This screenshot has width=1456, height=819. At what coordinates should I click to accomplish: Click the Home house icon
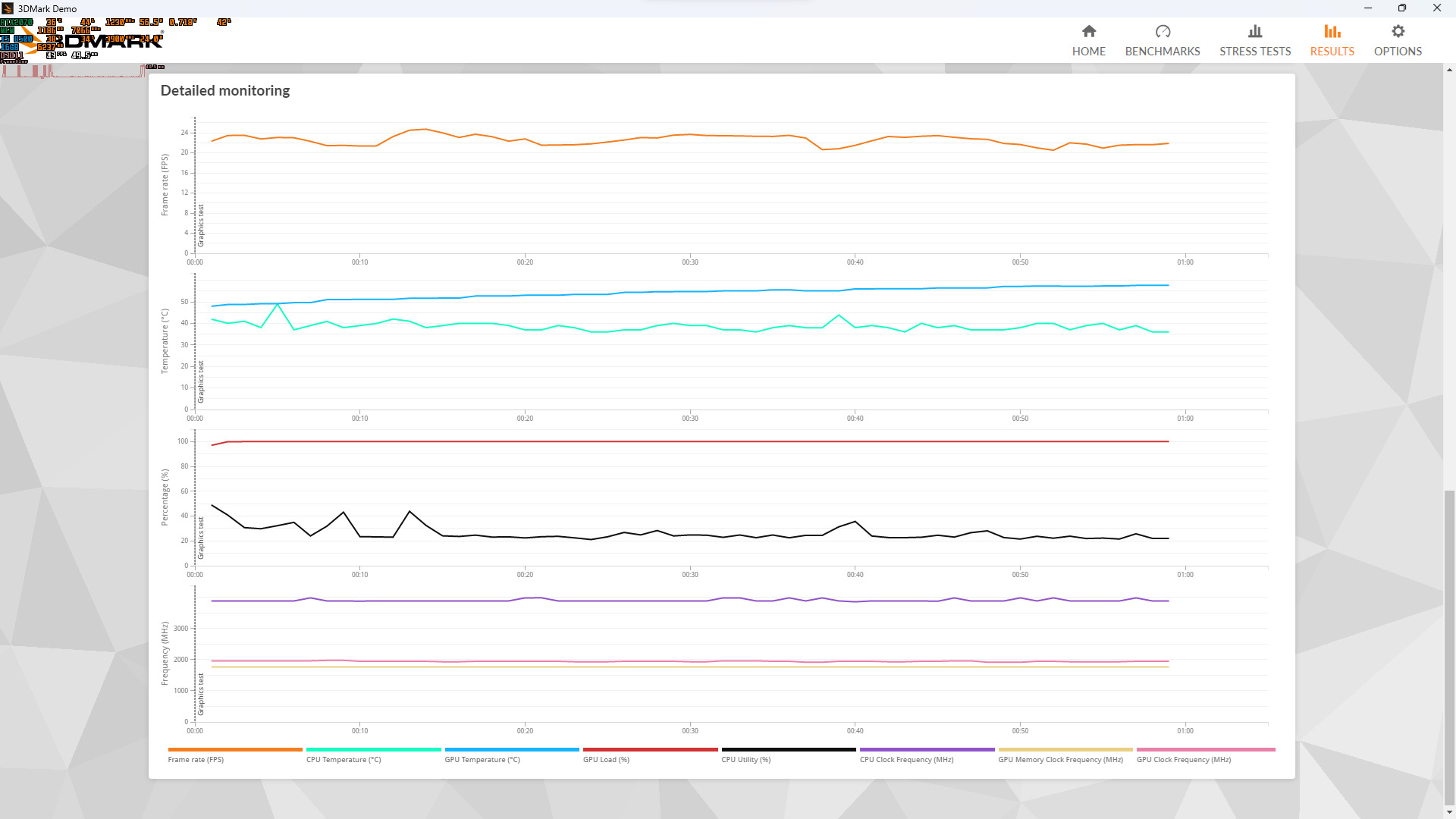1089,31
